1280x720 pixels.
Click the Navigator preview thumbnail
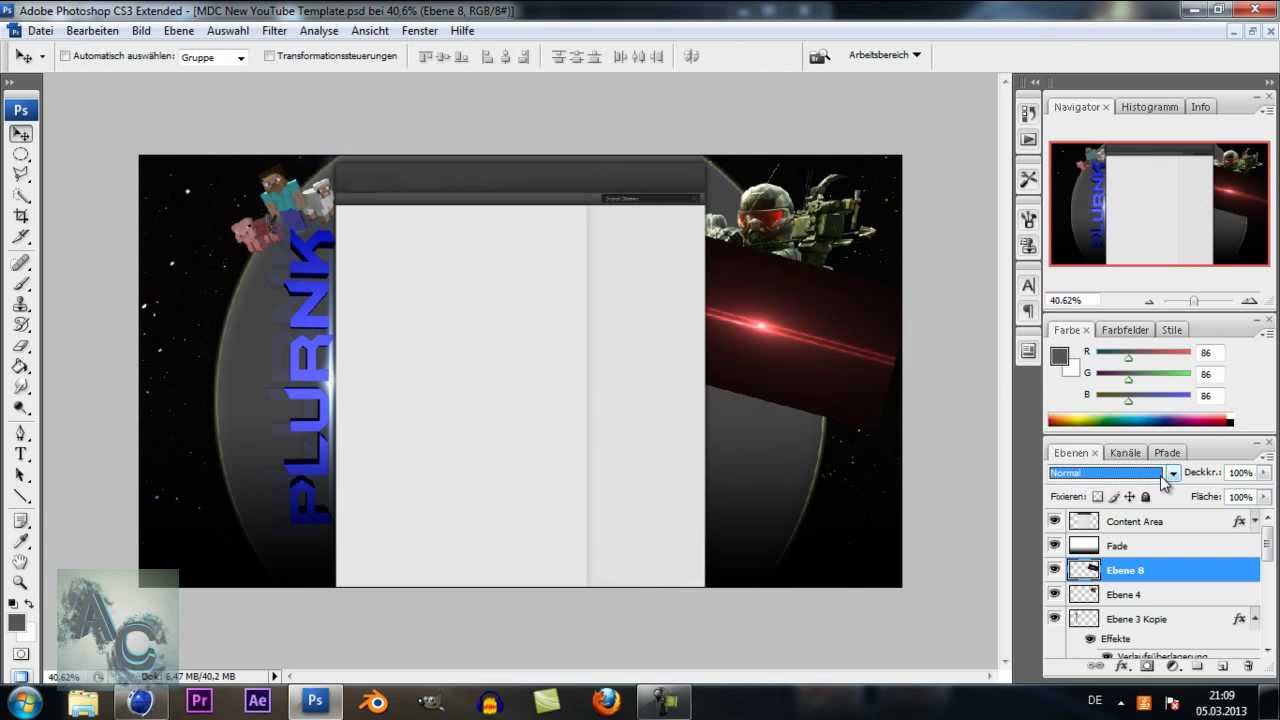(1159, 203)
